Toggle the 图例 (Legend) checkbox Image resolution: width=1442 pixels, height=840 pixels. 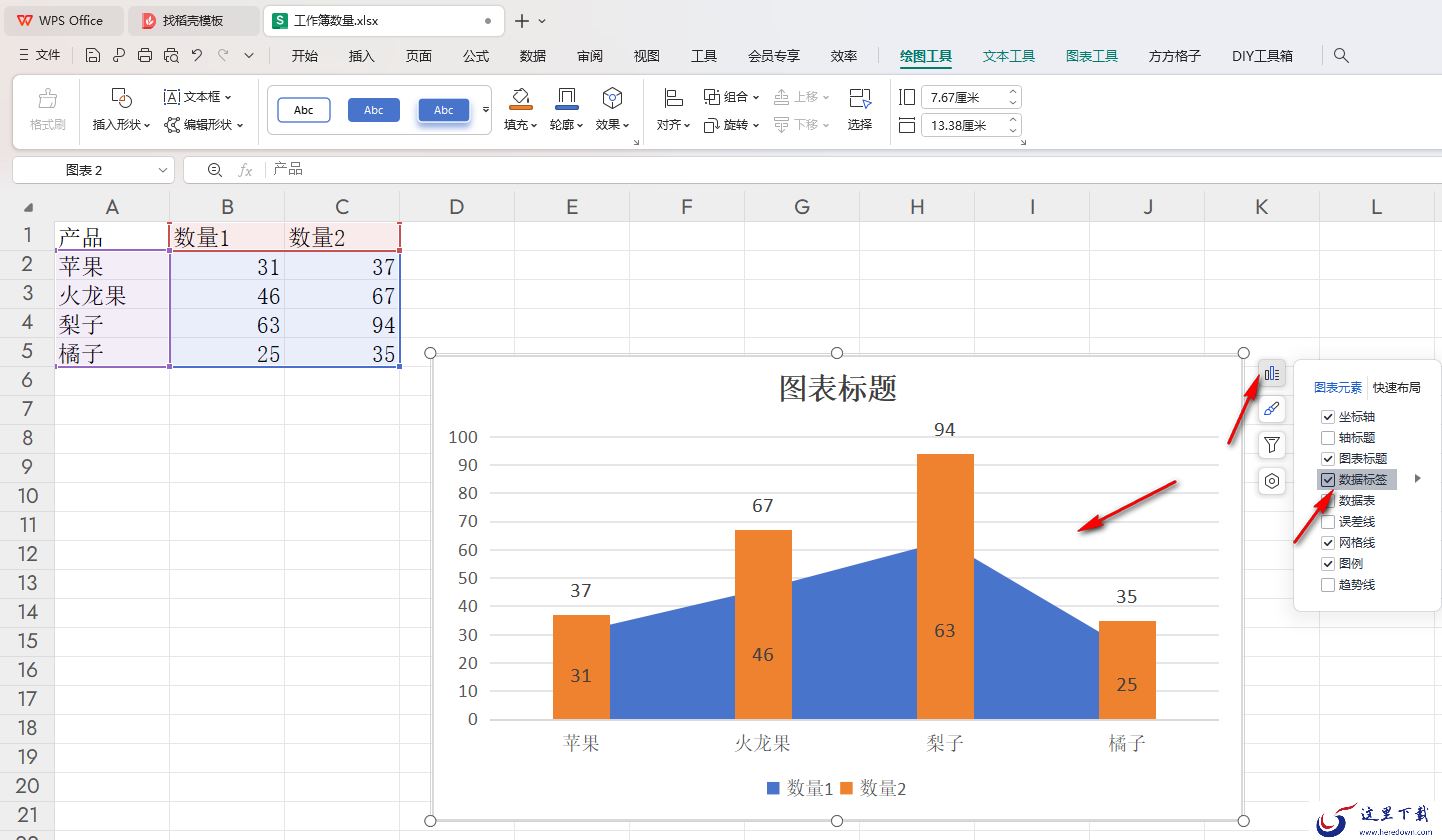[1328, 564]
